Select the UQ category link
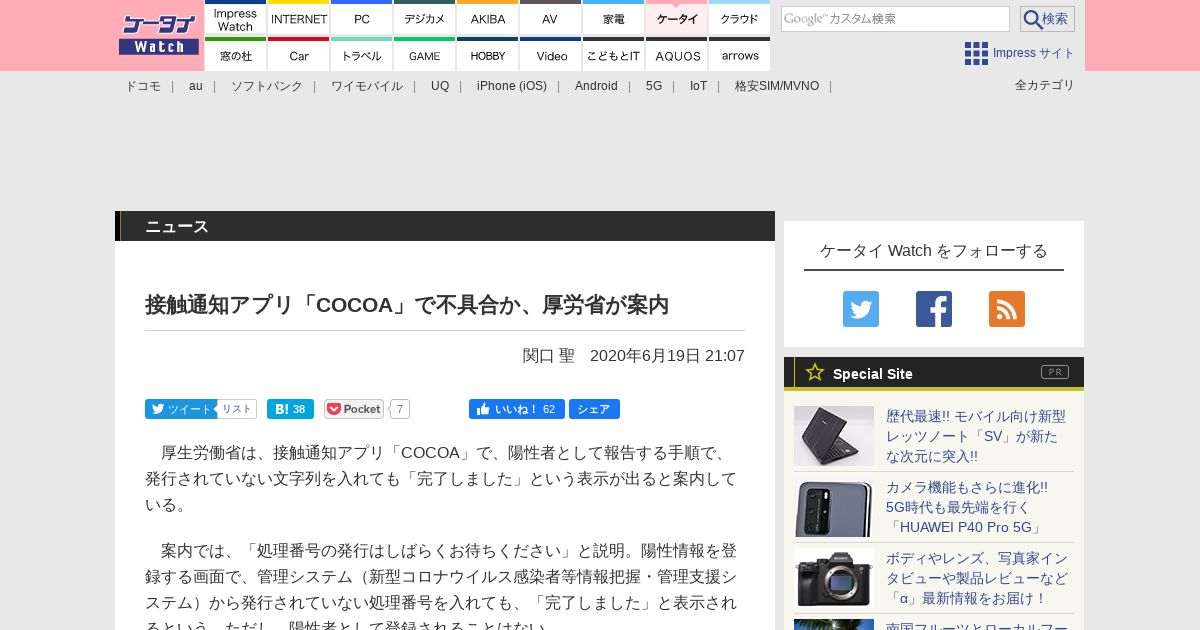Screen dimensions: 1200x630 (x=440, y=86)
